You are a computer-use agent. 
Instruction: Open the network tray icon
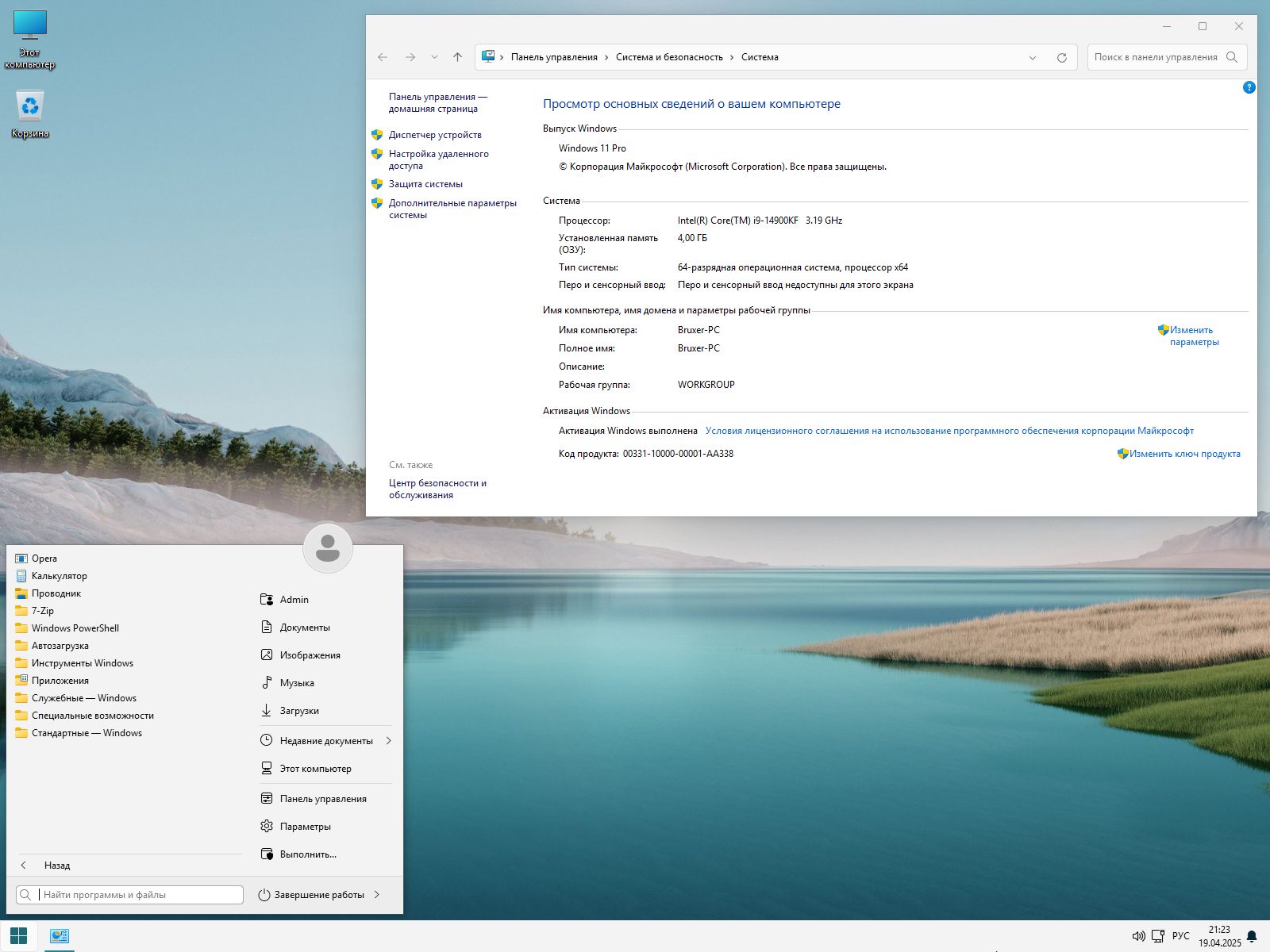(1158, 936)
